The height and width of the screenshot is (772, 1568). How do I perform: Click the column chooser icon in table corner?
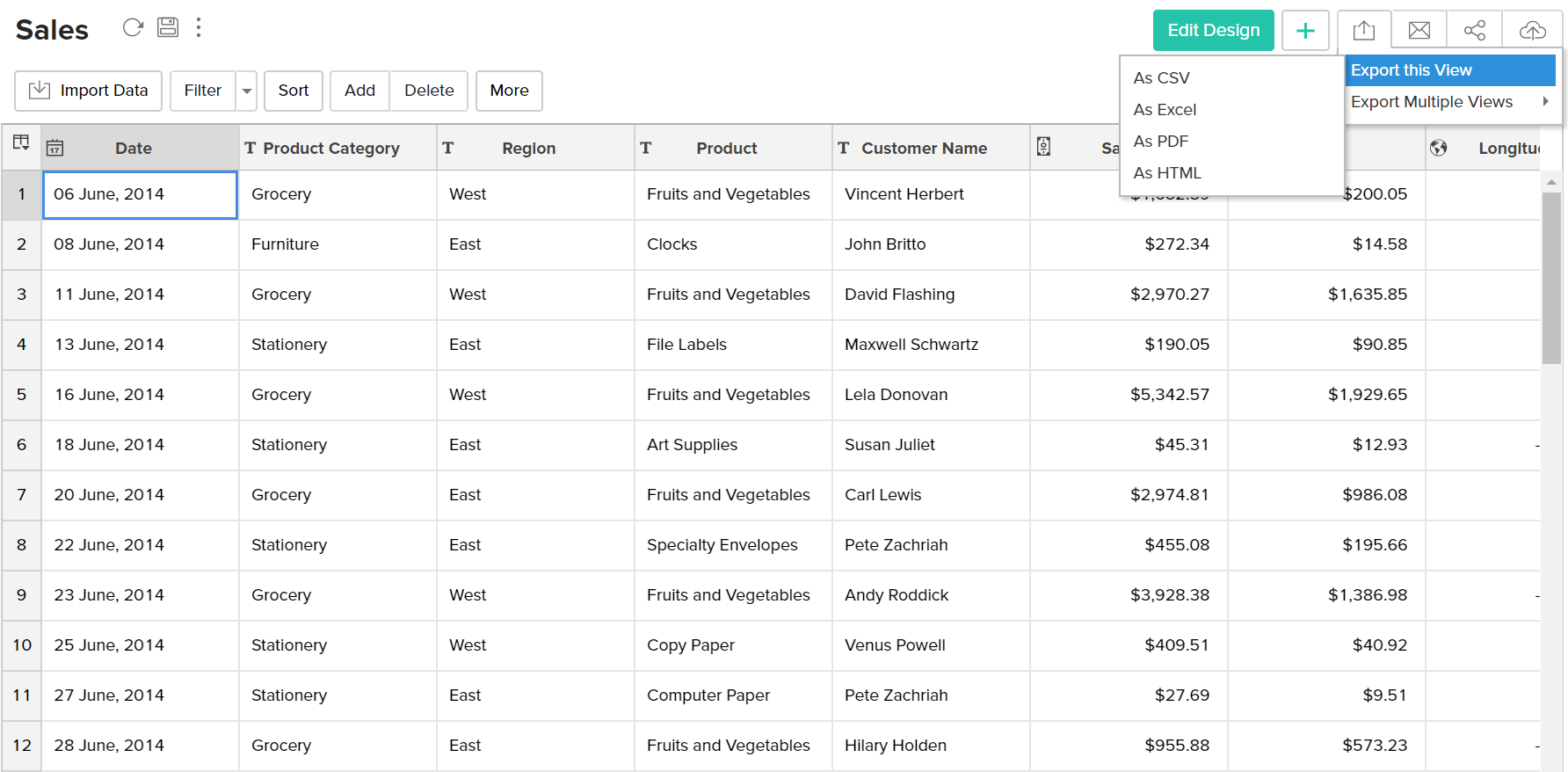(x=21, y=143)
